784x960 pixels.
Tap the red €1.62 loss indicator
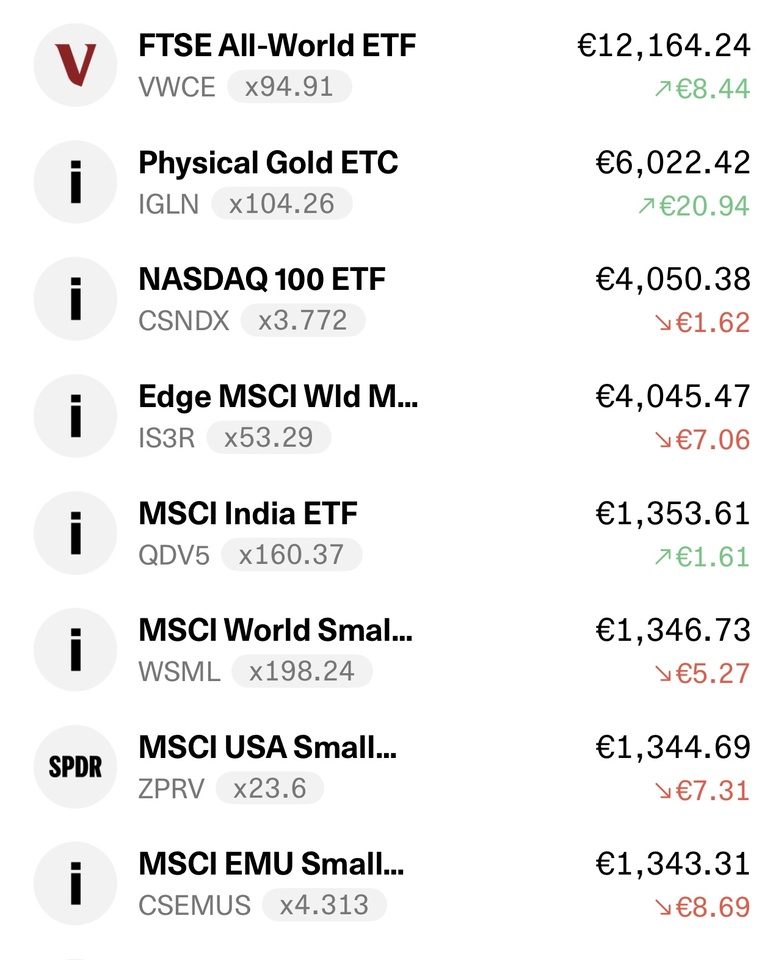click(x=702, y=323)
